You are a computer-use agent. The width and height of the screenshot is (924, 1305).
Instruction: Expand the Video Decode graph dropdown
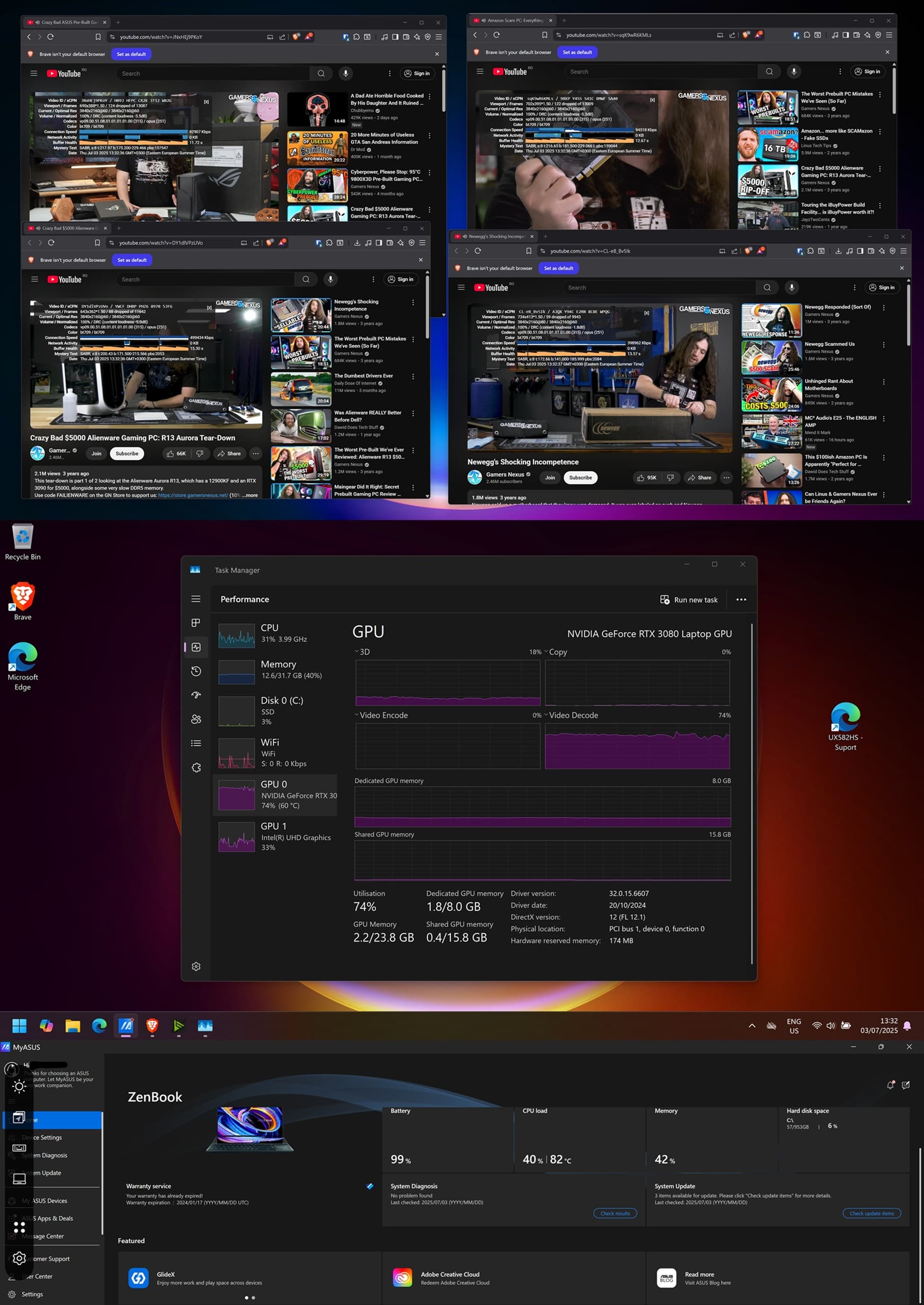tap(546, 715)
